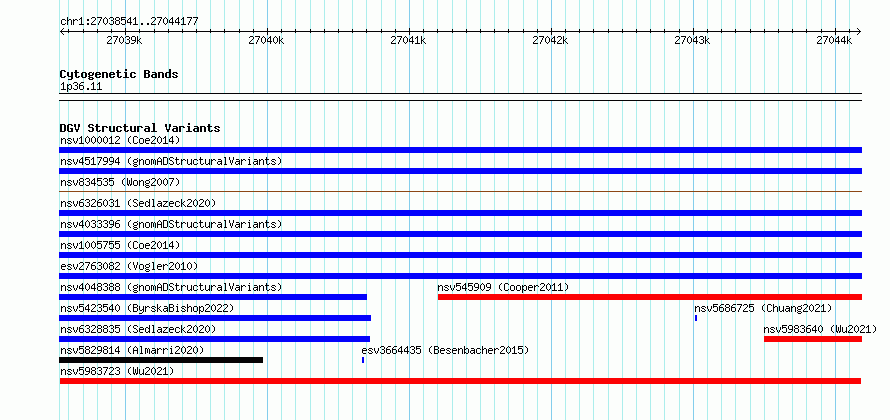Viewport: 890px width, 420px height.
Task: Open nsv1005755 (Coe2014) variant label
Action: pos(120,245)
